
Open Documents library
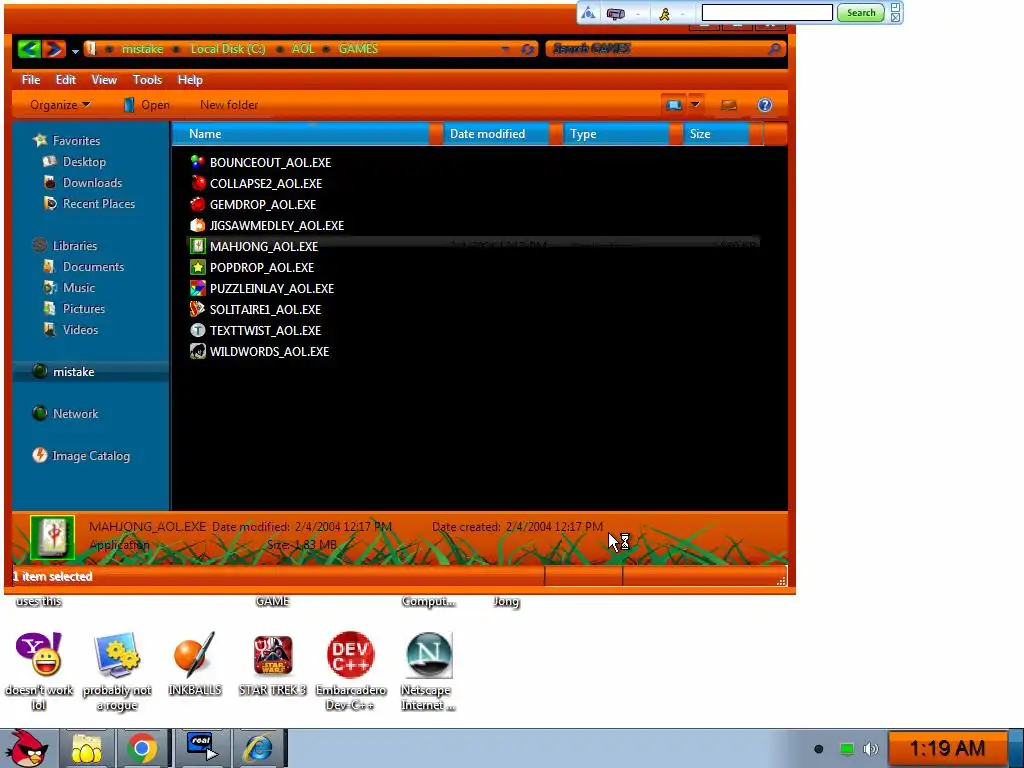(x=93, y=266)
